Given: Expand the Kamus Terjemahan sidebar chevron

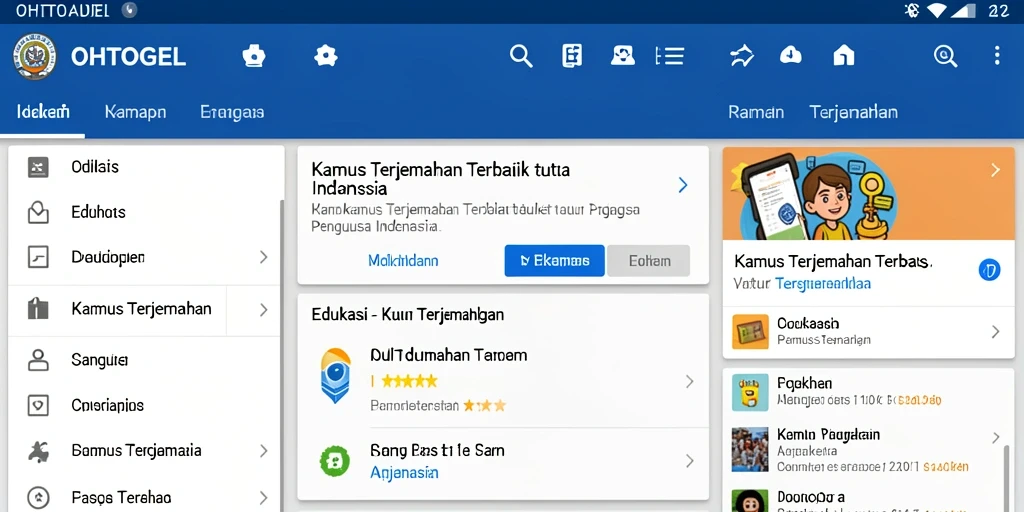Looking at the screenshot, I should (x=263, y=310).
